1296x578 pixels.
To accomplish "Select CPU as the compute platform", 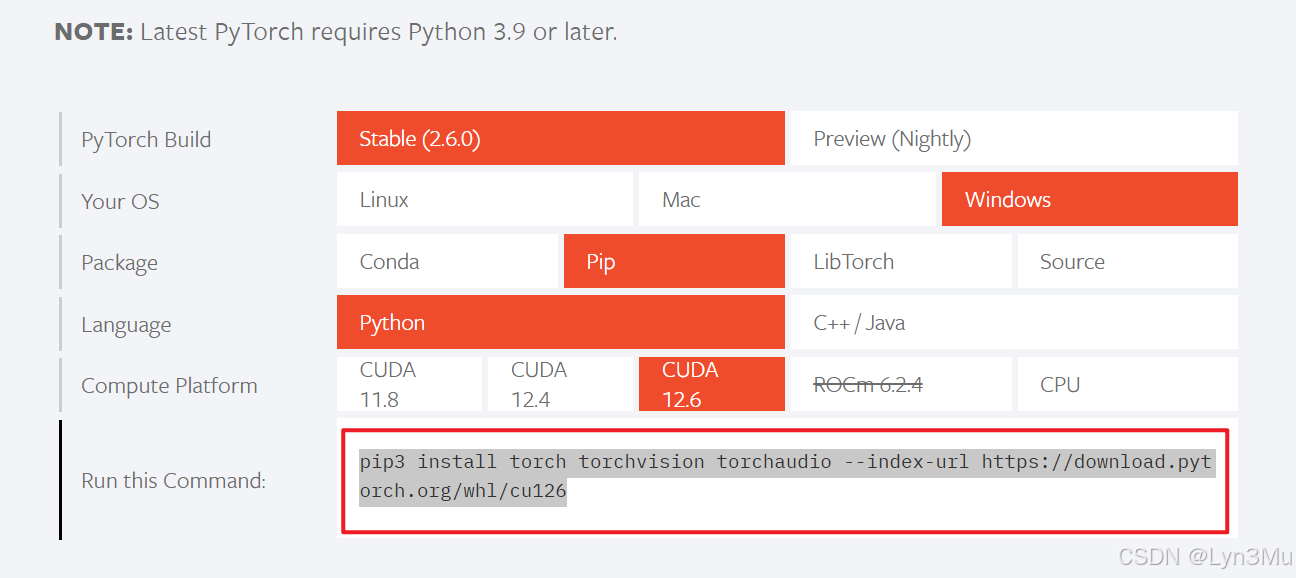I will [x=1127, y=383].
